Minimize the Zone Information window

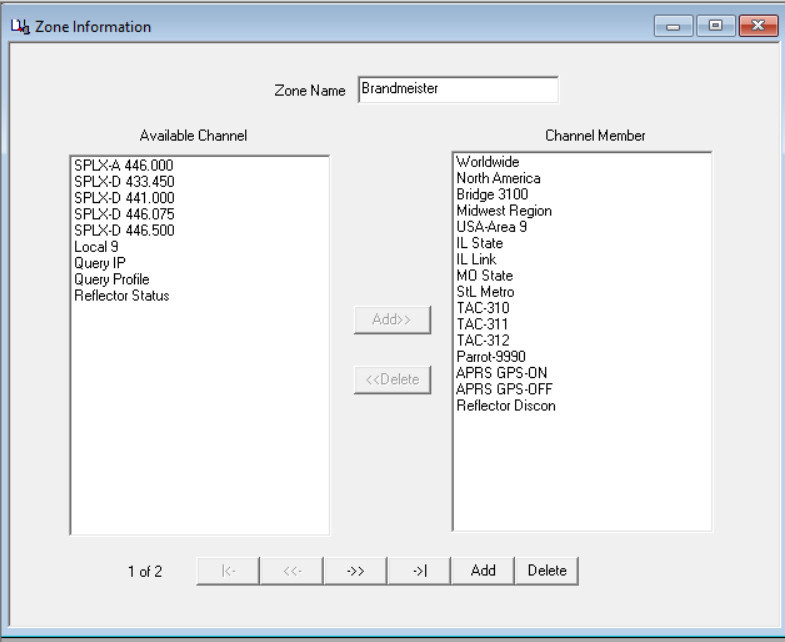(x=673, y=26)
